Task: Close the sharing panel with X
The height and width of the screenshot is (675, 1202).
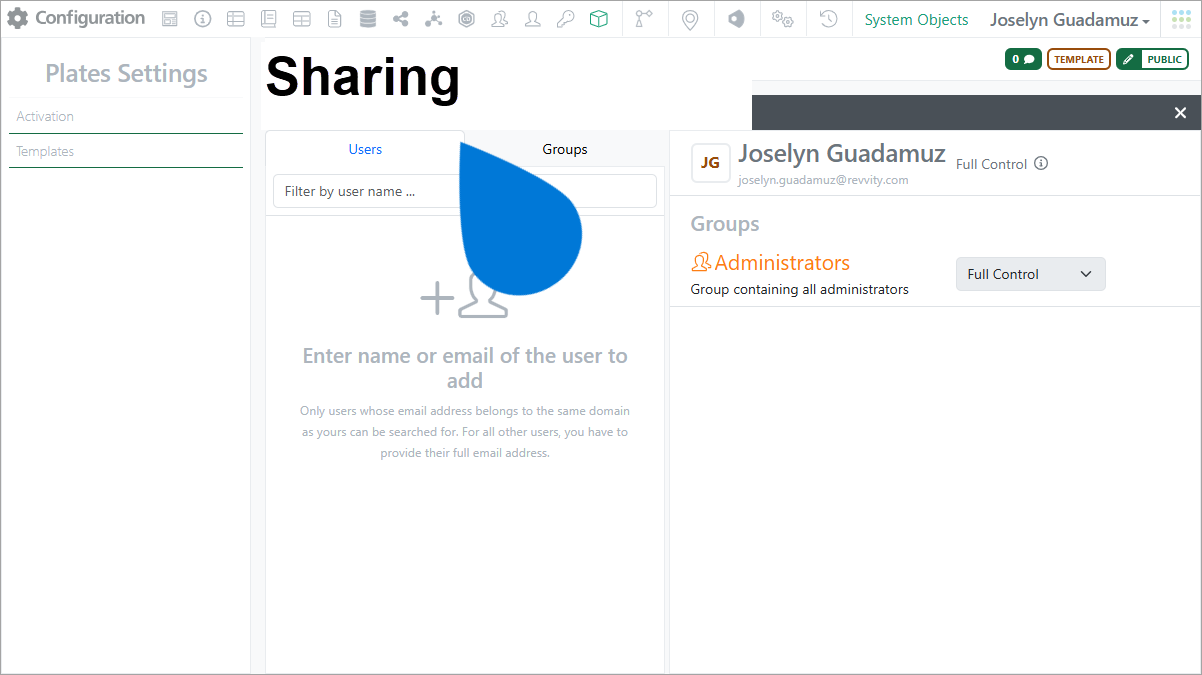Action: (x=1180, y=113)
